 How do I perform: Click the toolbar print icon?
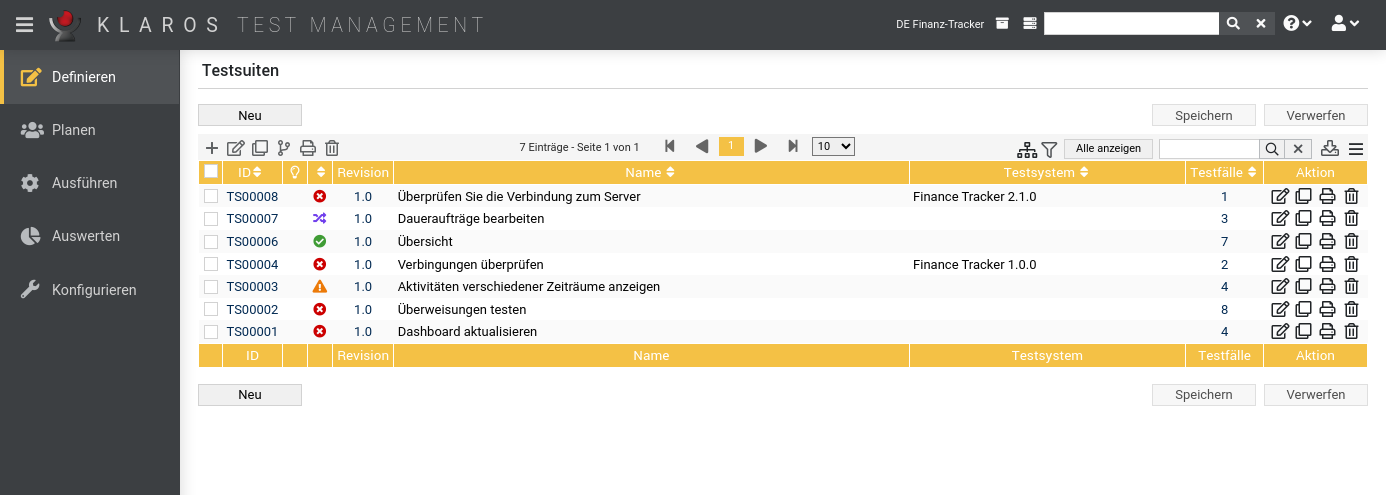click(308, 148)
